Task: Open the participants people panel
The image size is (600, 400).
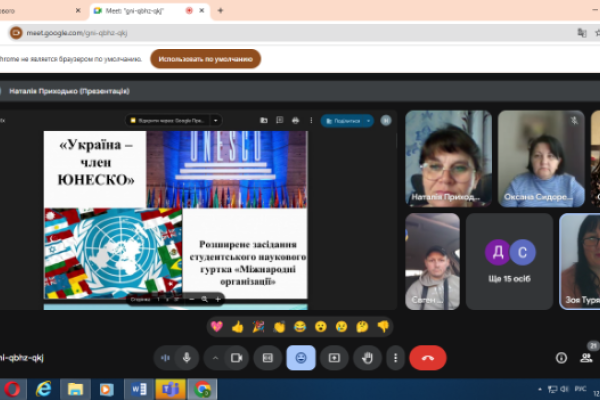Action: (x=585, y=357)
